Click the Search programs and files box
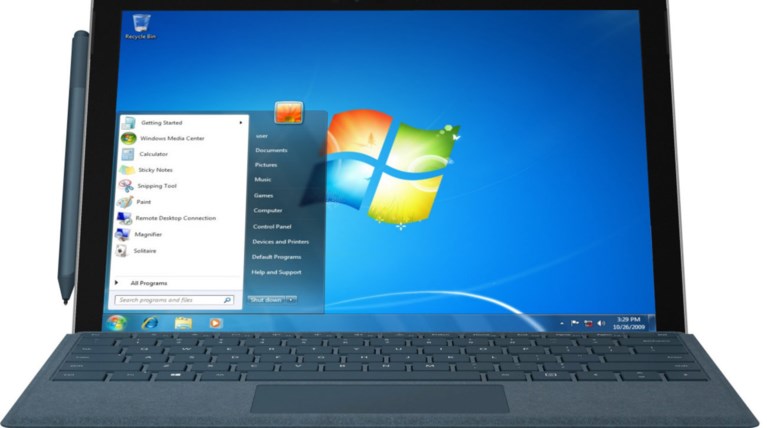 pos(174,300)
